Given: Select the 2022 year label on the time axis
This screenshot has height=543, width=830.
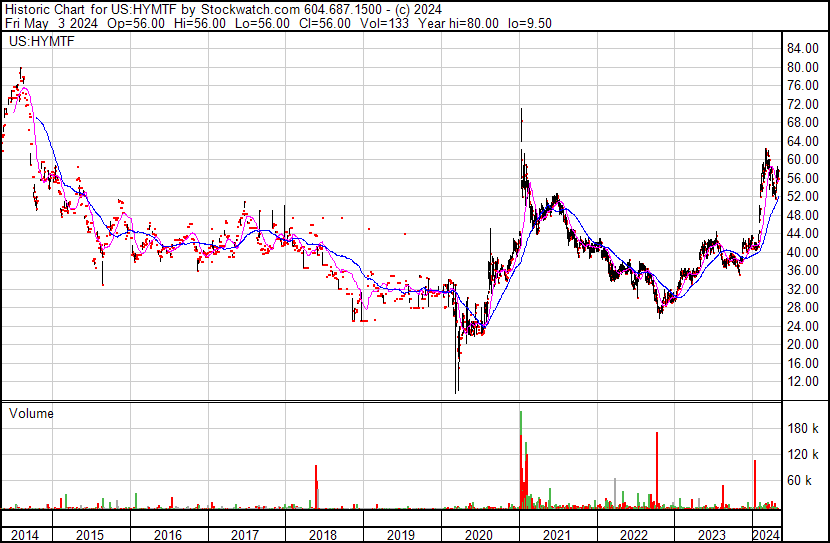Looking at the screenshot, I should coord(634,535).
